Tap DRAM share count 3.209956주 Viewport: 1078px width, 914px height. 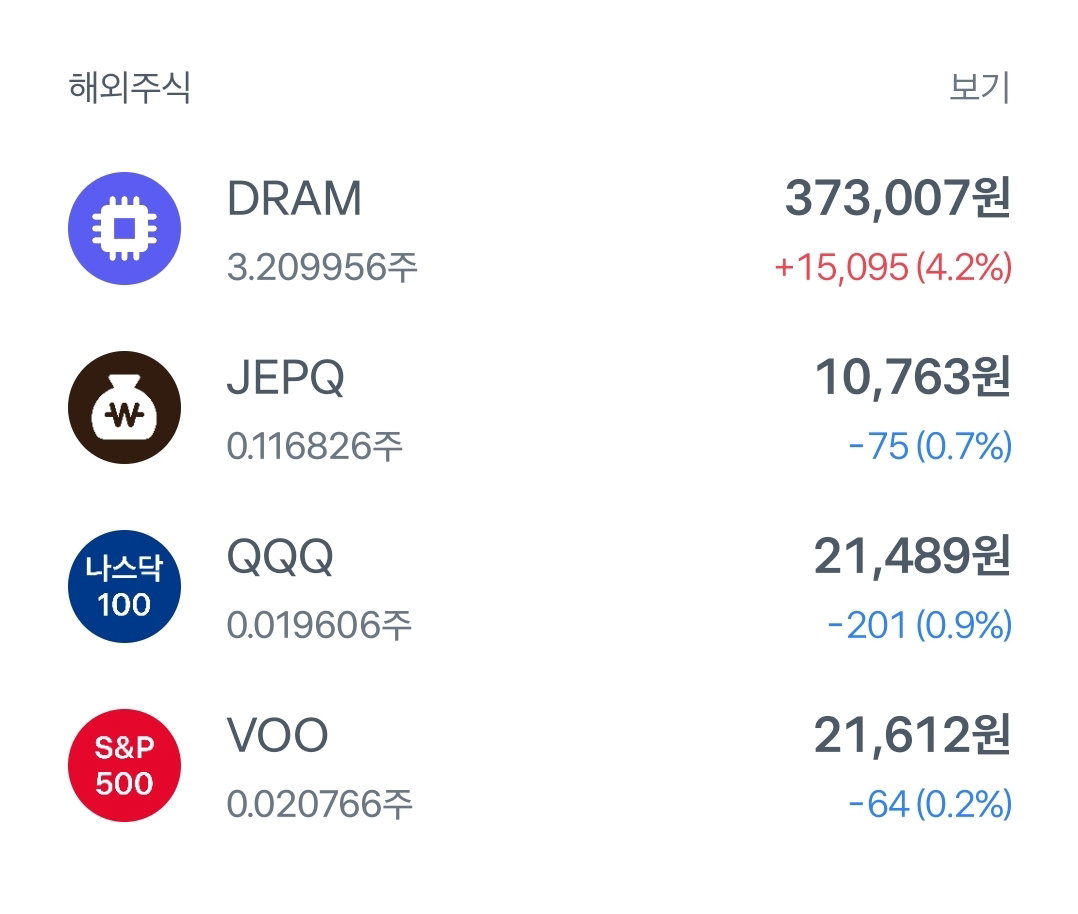click(x=322, y=267)
